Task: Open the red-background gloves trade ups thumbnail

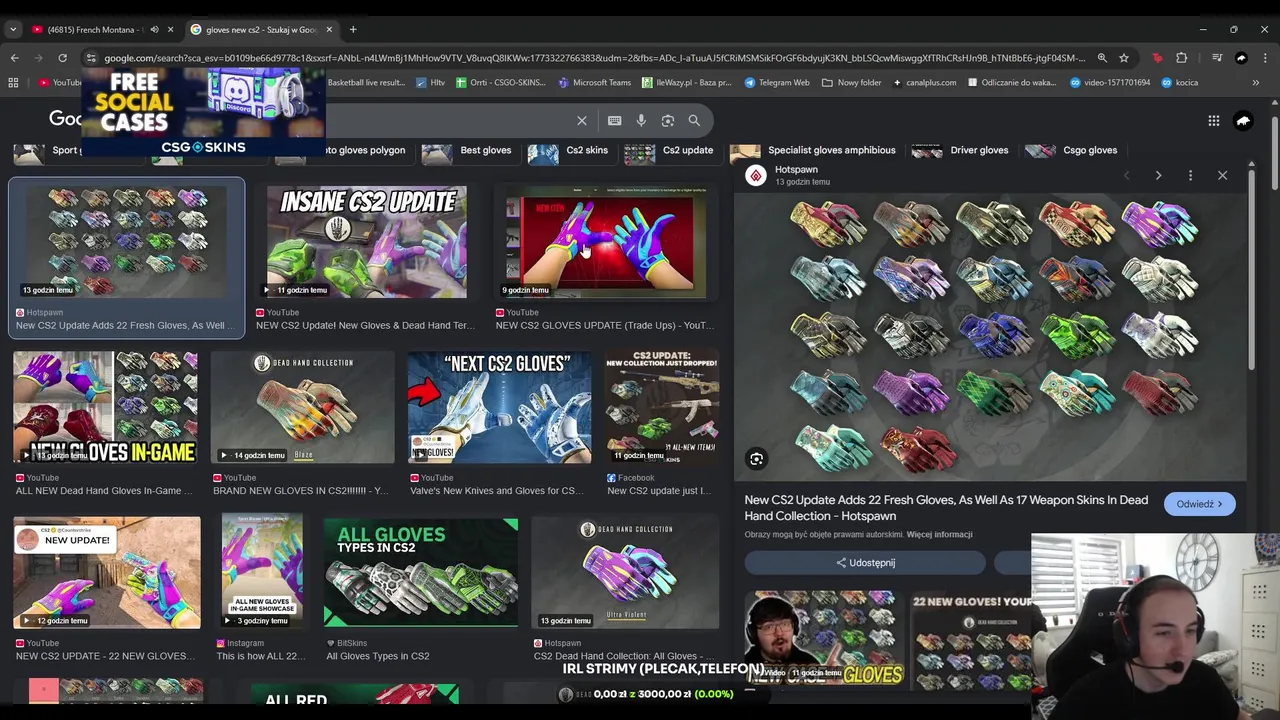Action: tap(605, 242)
